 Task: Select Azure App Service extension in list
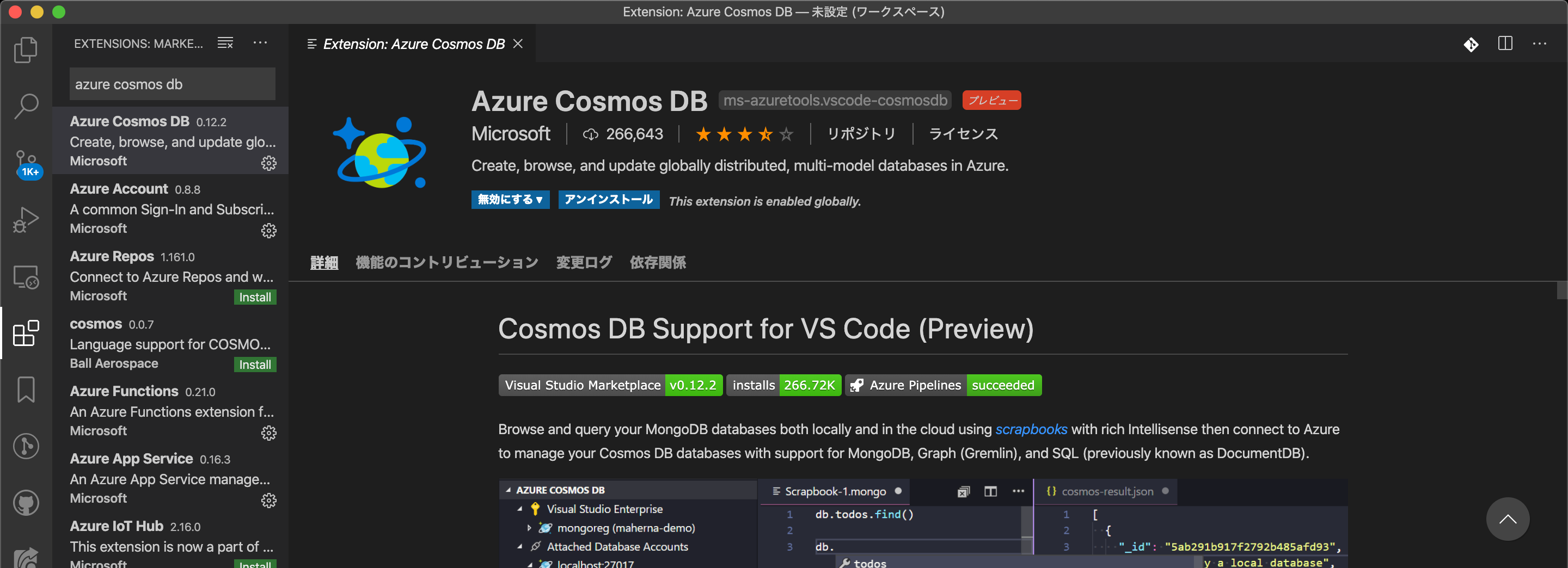click(x=170, y=479)
